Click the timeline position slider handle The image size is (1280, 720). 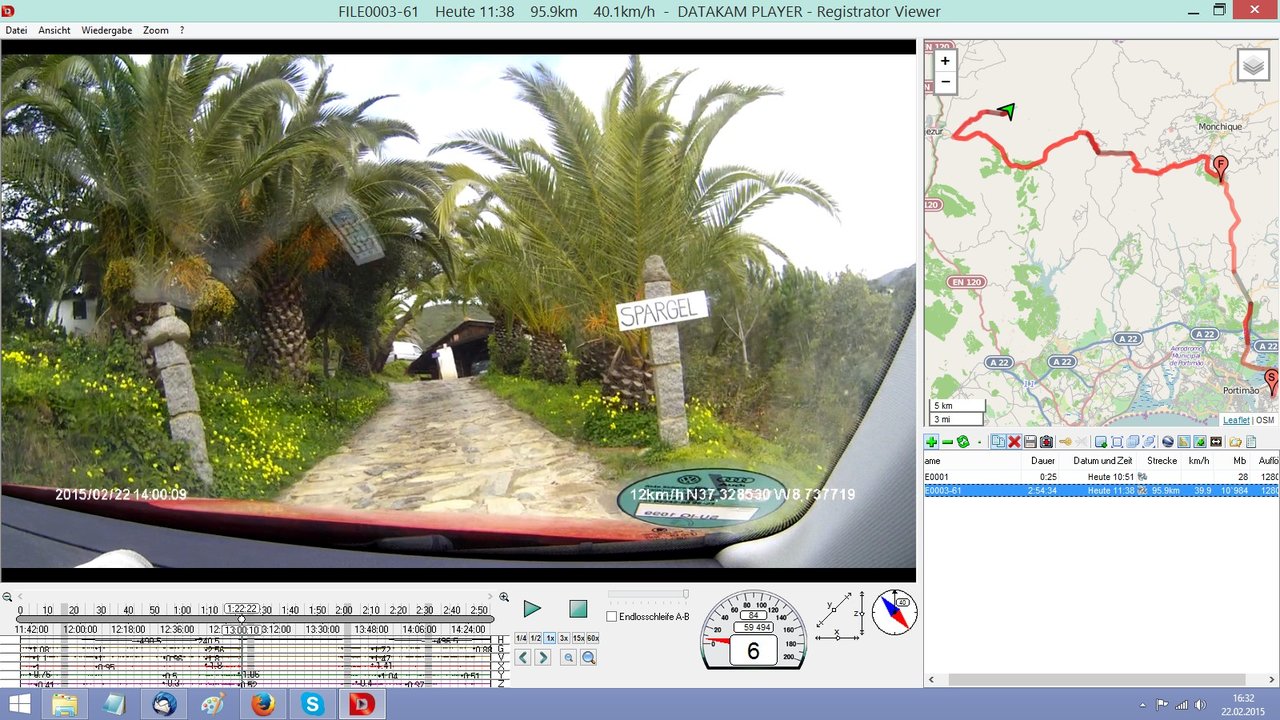click(x=241, y=619)
